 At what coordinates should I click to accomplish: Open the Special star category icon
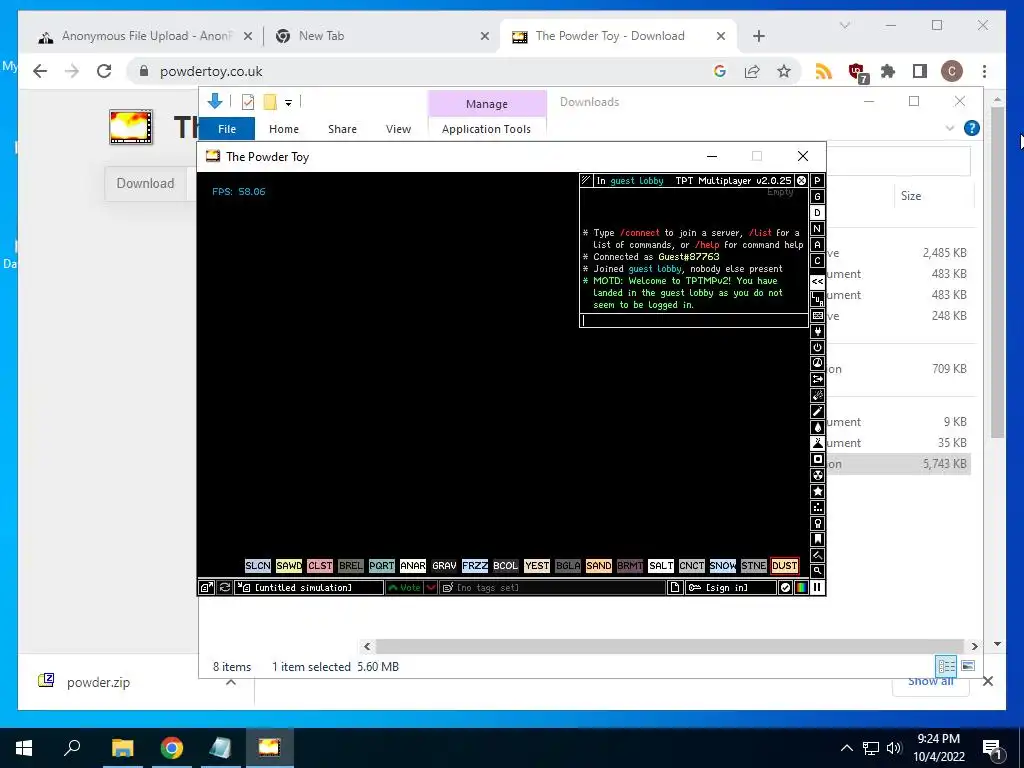[817, 491]
